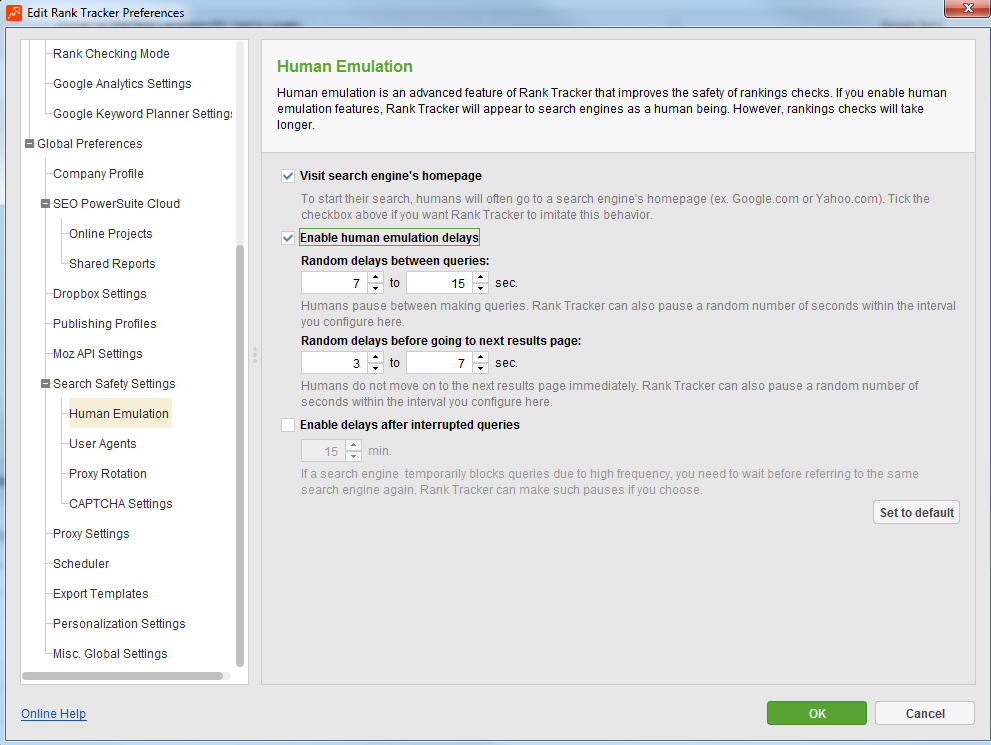Click the disabled 15 min delay field
The height and width of the screenshot is (745, 991).
[324, 451]
